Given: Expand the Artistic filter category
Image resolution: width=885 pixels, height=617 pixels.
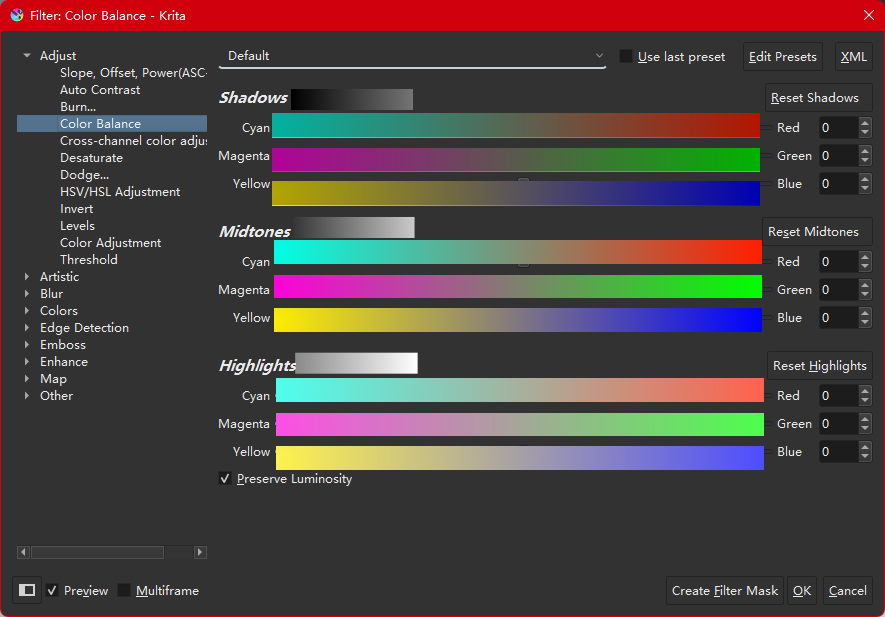Looking at the screenshot, I should tap(27, 277).
